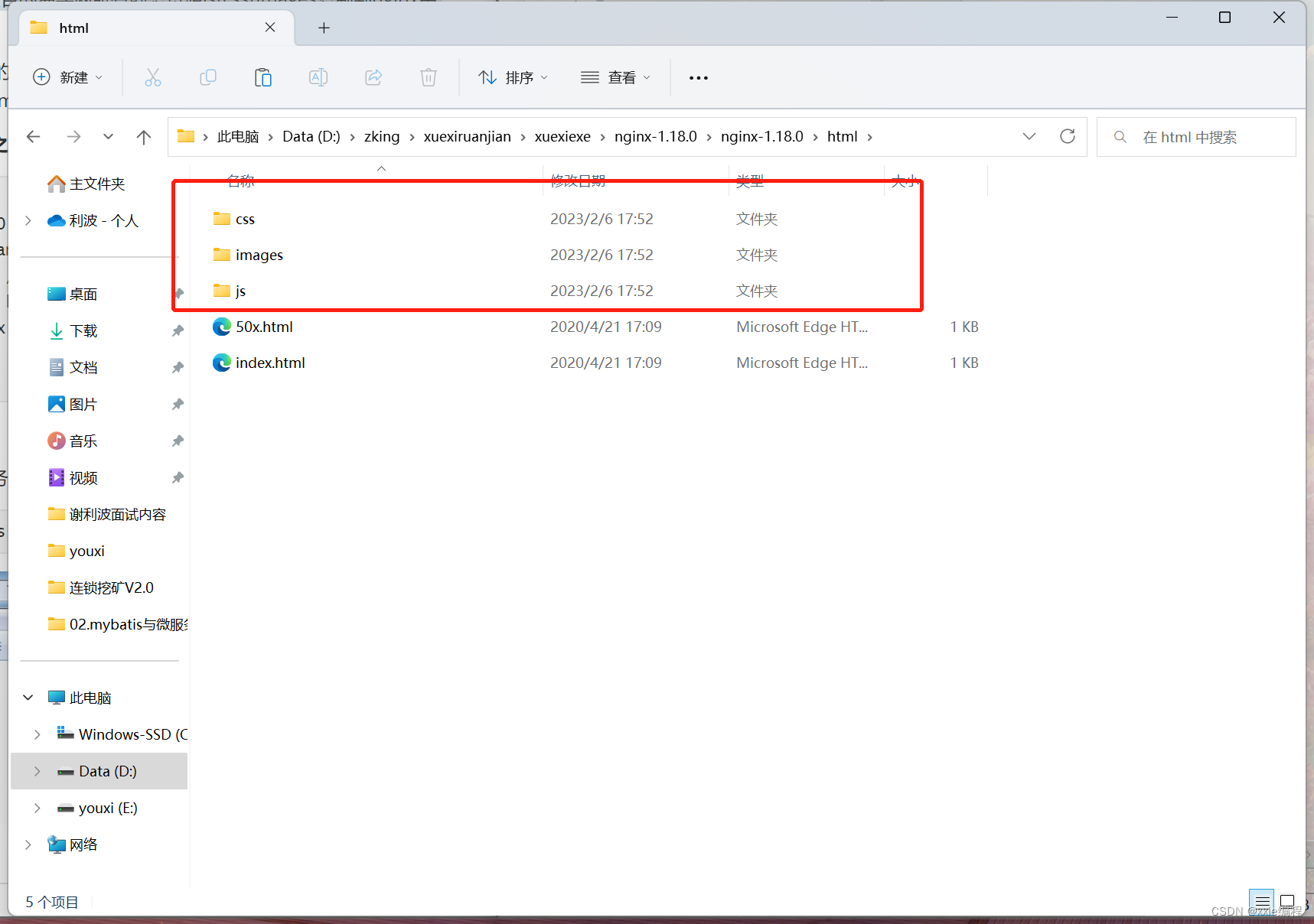Image resolution: width=1314 pixels, height=924 pixels.
Task: Expand the 利波 - 个人 OneDrive node
Action: (x=28, y=220)
